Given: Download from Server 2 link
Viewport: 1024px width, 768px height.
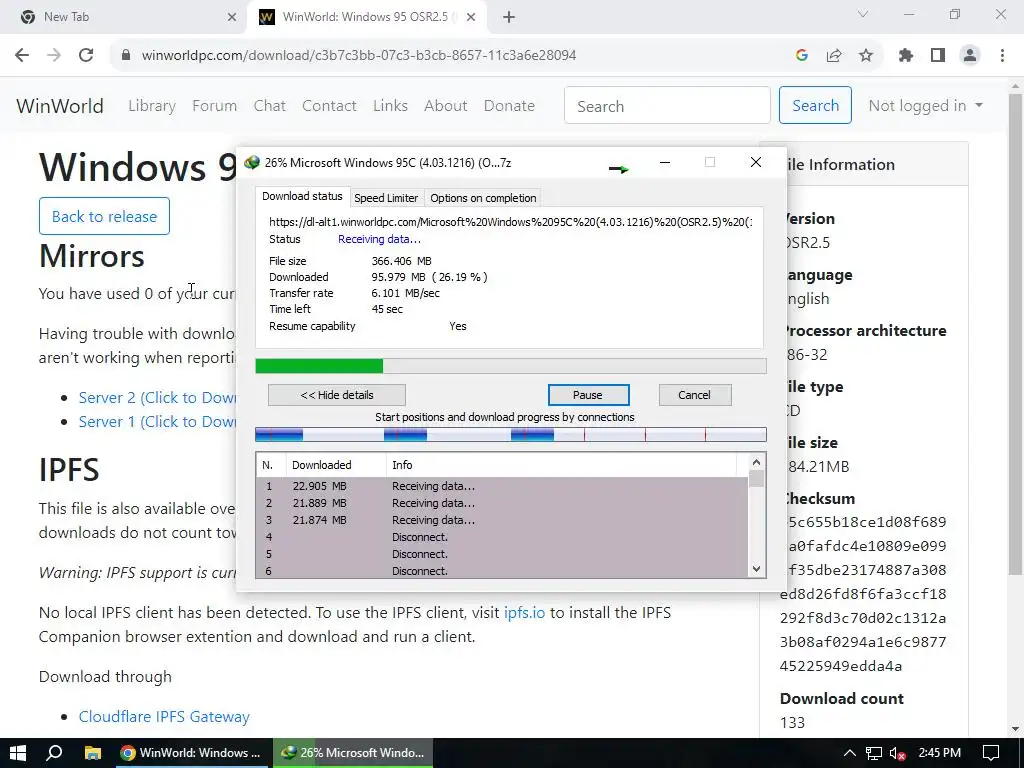Looking at the screenshot, I should click(157, 398).
